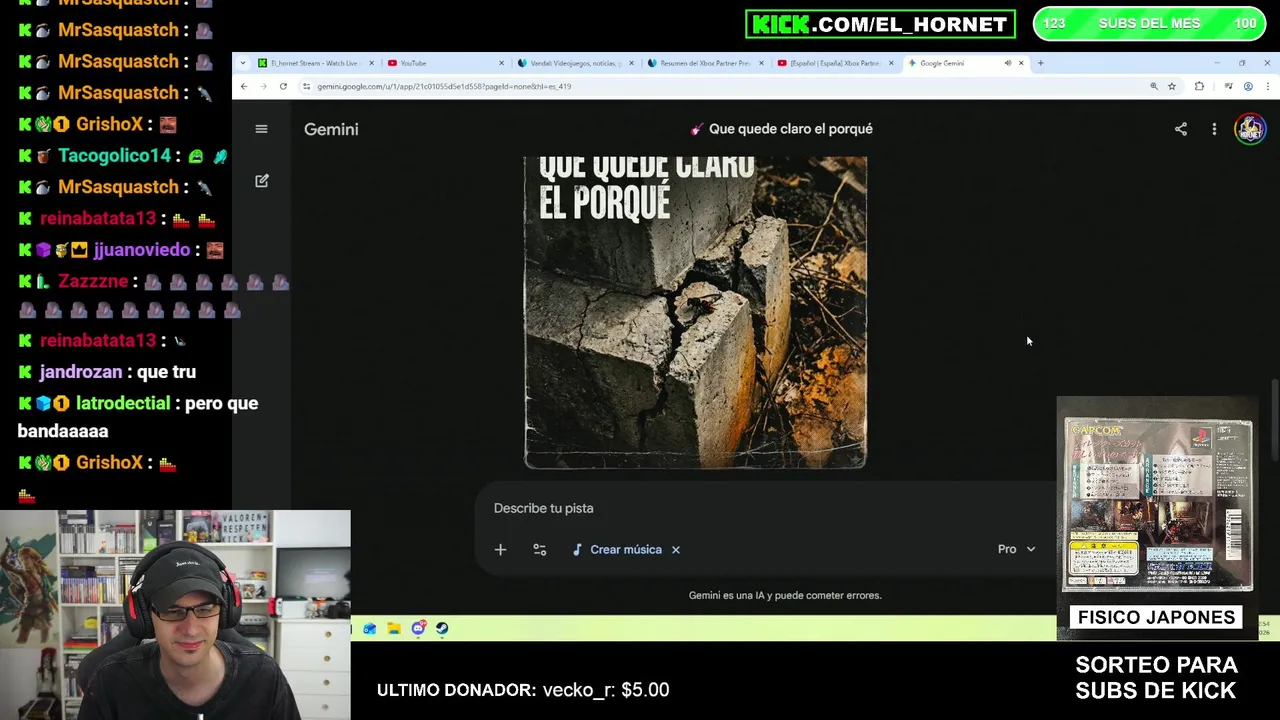Open the zoom magnifier icon in address bar
This screenshot has width=1280, height=720.
point(1154,86)
